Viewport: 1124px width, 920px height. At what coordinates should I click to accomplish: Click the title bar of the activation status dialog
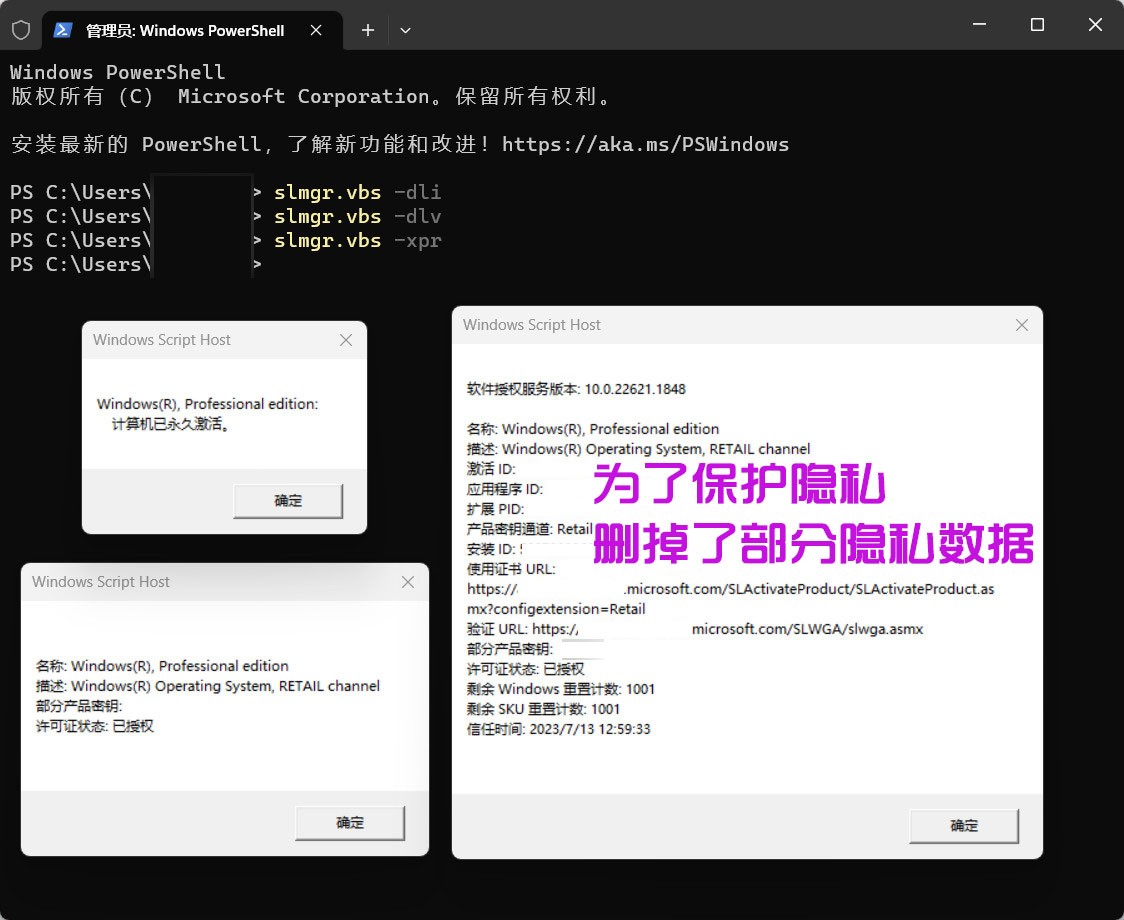point(224,340)
